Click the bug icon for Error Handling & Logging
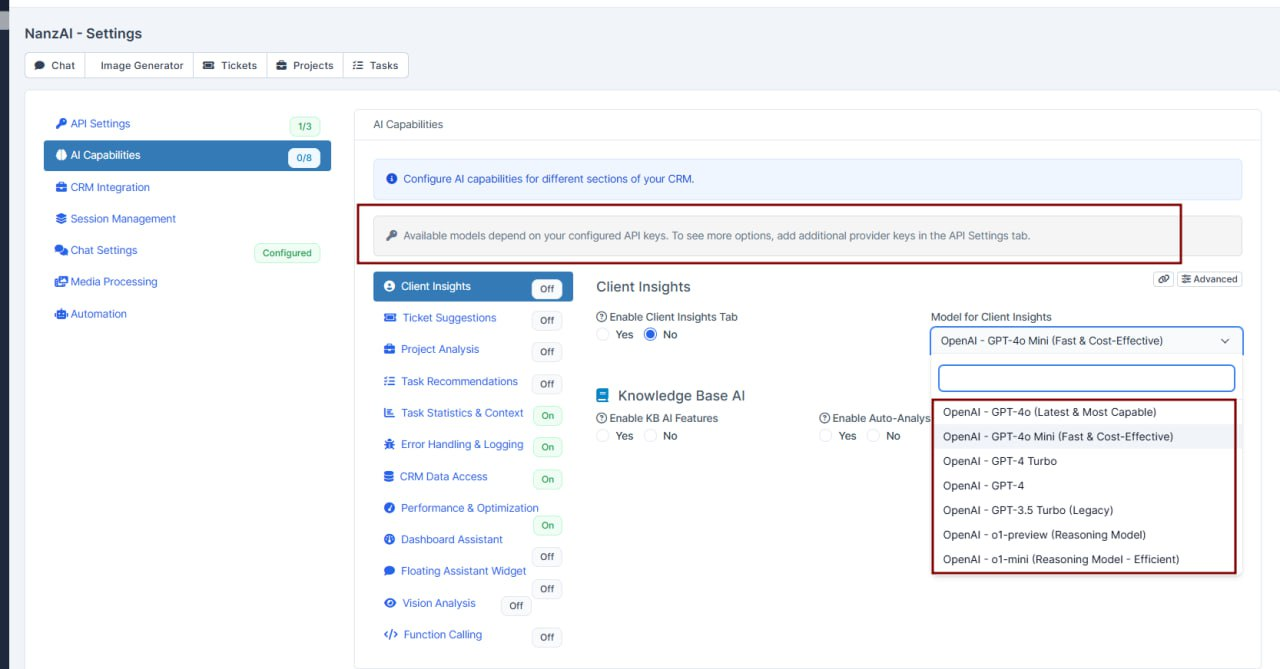Screen dimensions: 1280x669 point(390,445)
